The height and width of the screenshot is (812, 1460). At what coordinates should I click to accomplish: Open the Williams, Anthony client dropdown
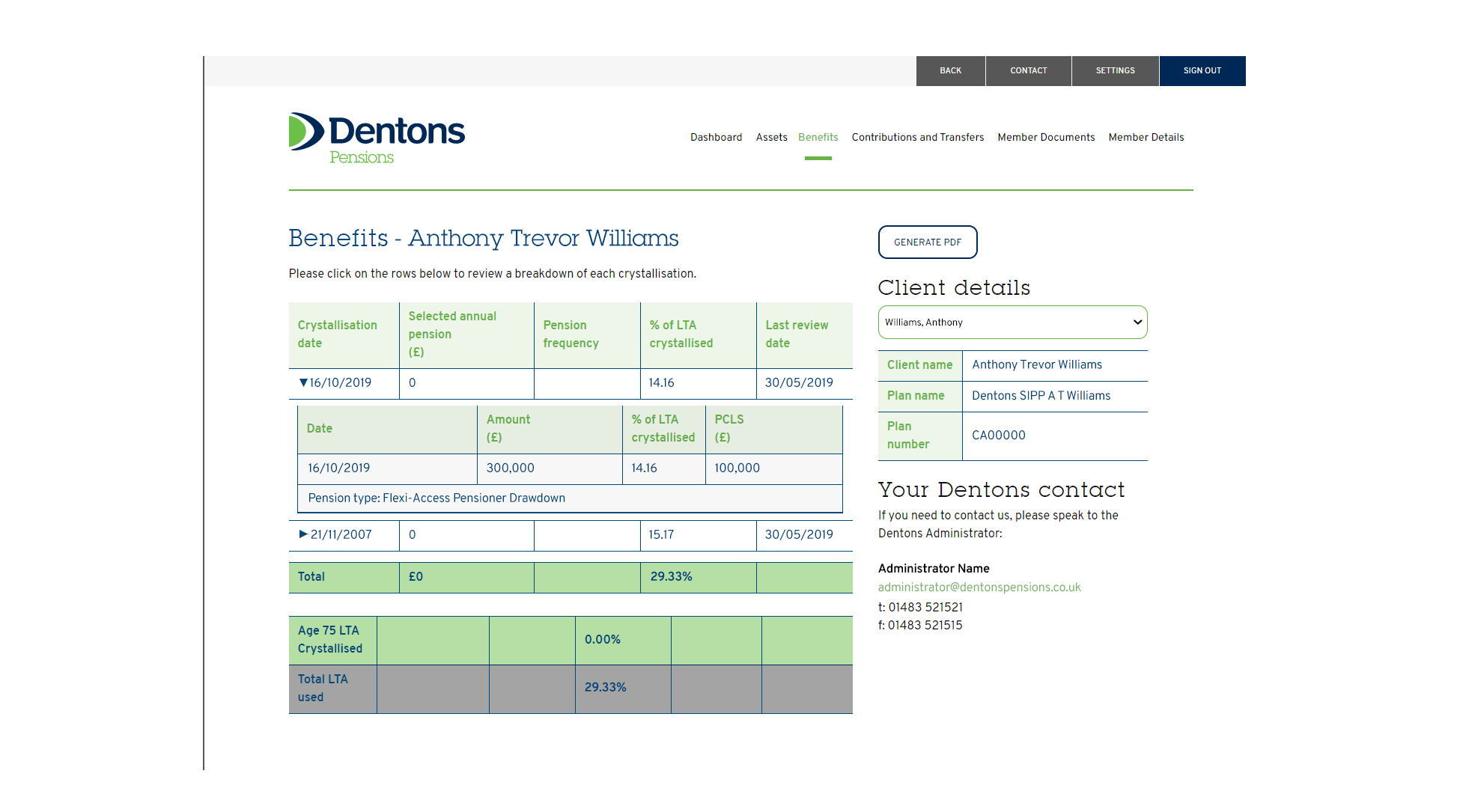tap(1012, 323)
